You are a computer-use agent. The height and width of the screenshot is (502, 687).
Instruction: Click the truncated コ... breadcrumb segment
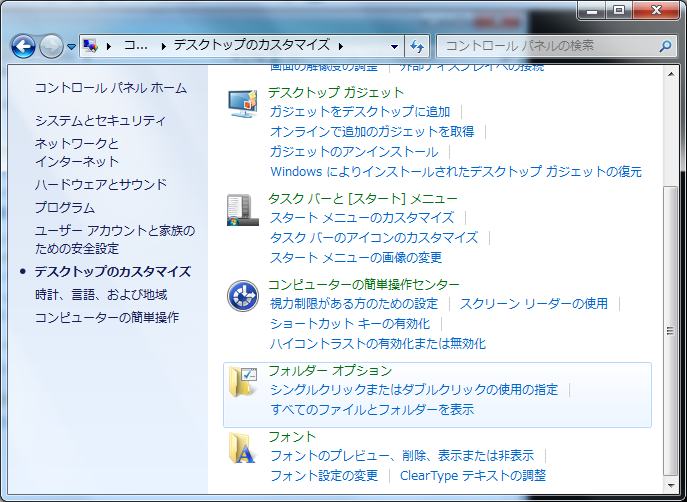[x=135, y=46]
